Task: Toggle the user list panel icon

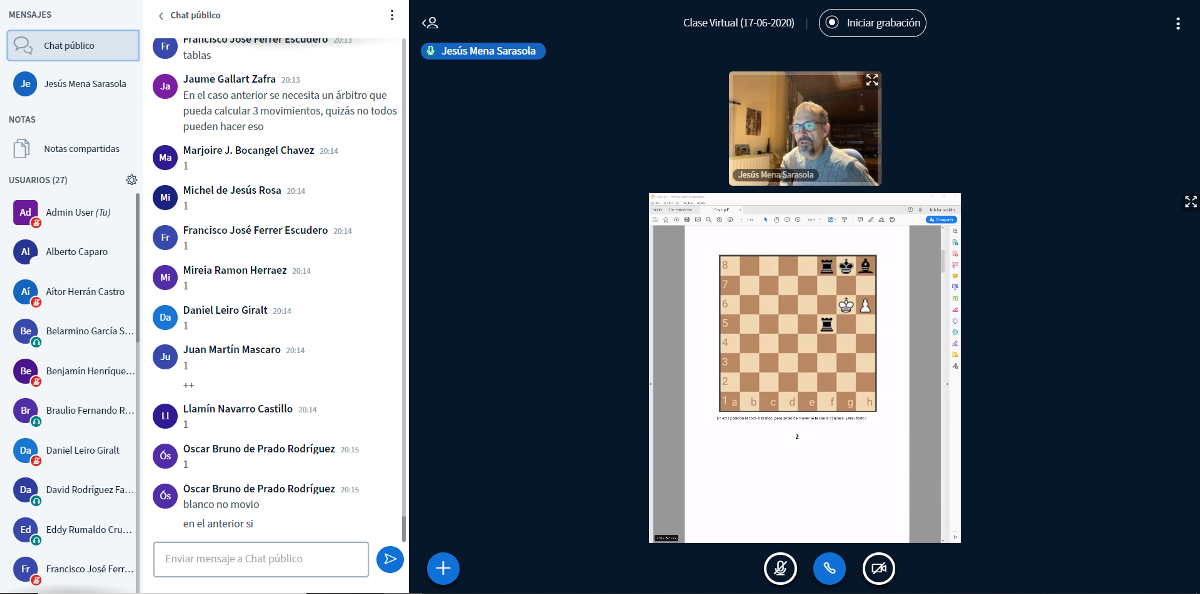Action: (x=430, y=22)
